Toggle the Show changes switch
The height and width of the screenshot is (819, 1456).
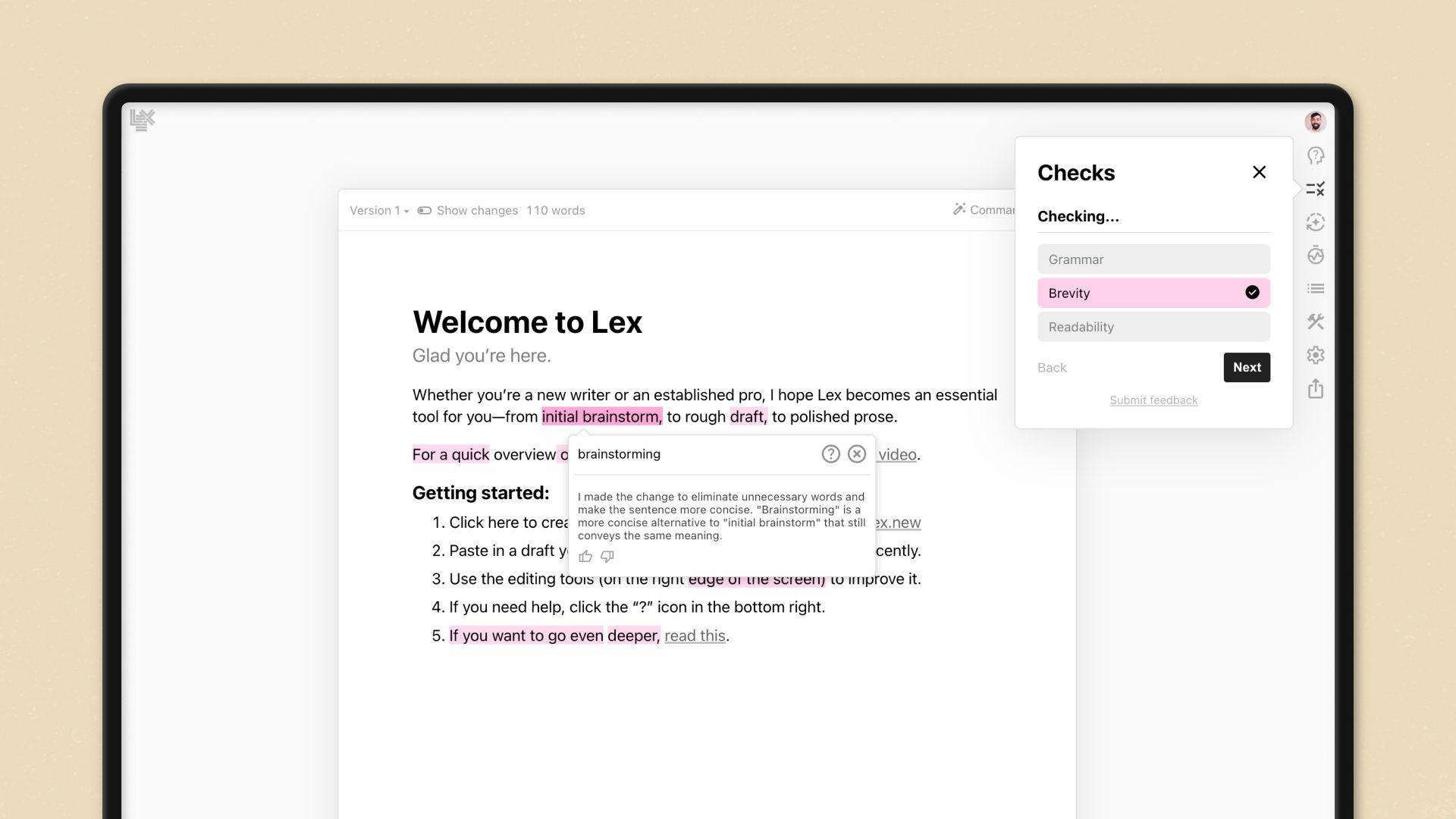point(424,210)
